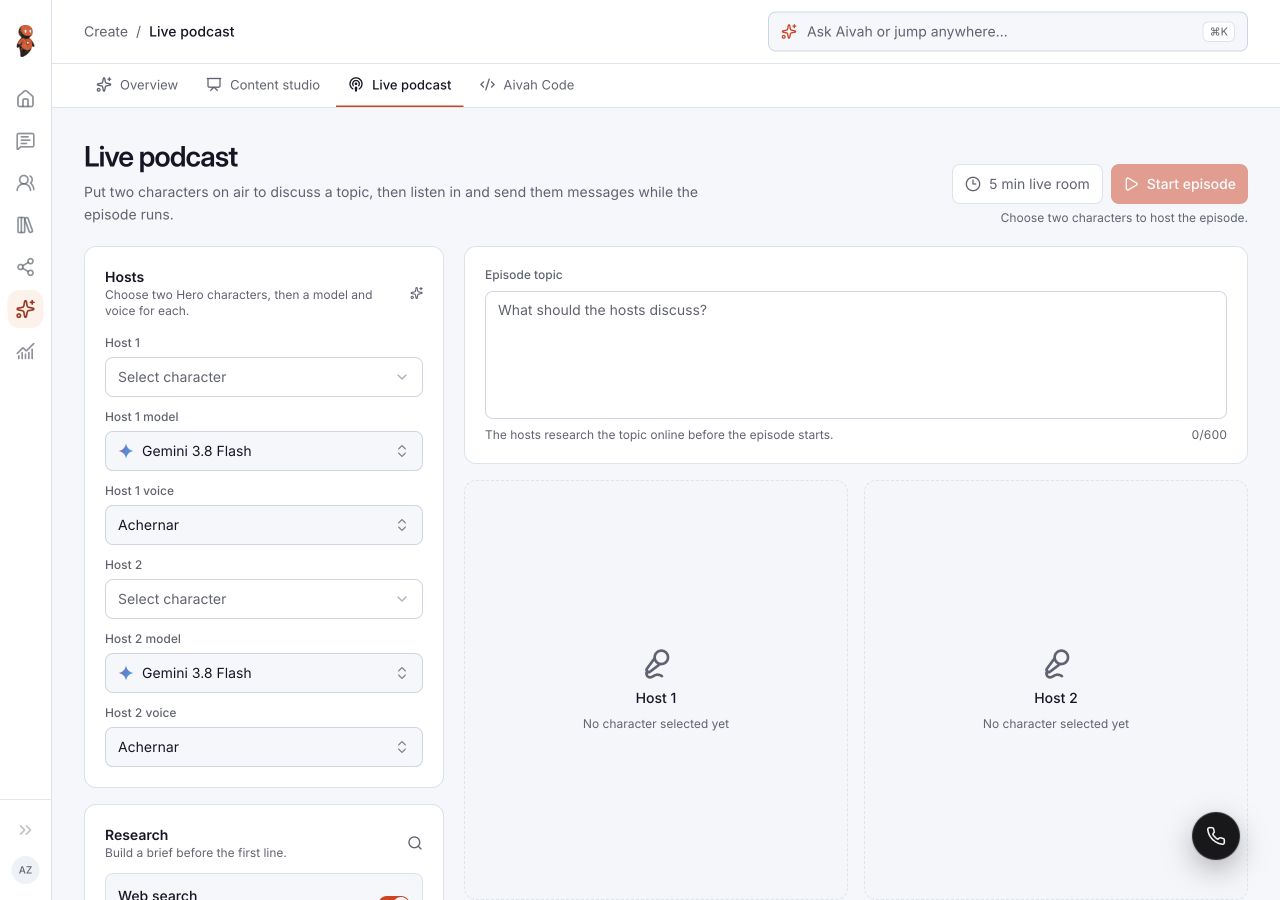Click the floating phone call button
Screen dimensions: 1280x900
tap(1216, 836)
